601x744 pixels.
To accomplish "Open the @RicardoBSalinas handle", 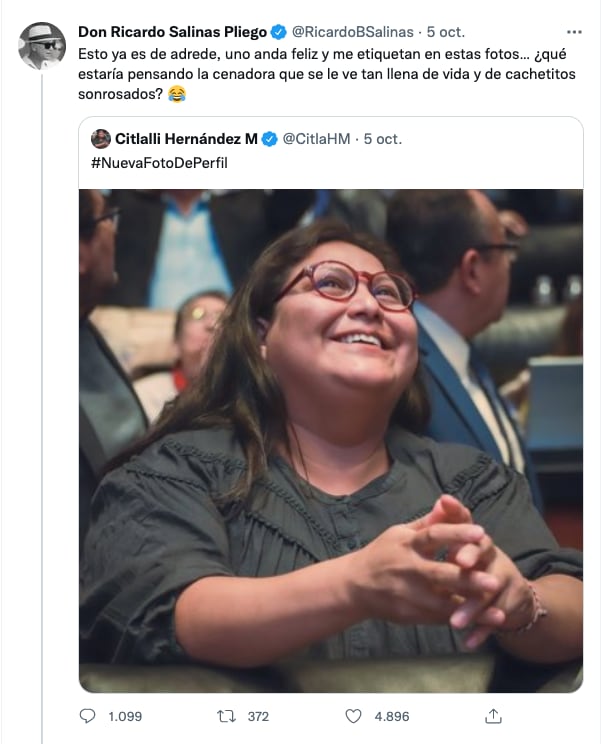I will tap(352, 32).
